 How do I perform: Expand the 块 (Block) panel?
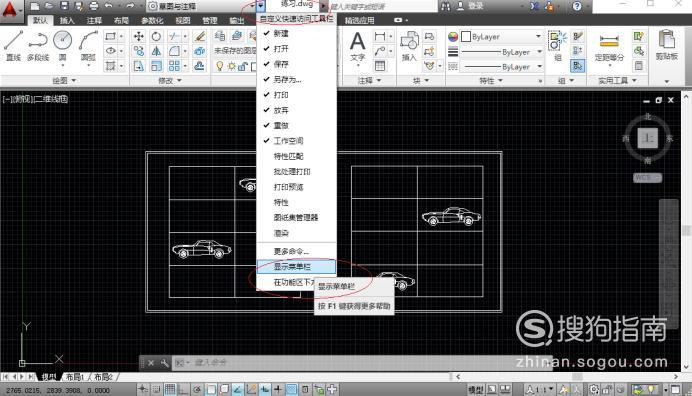tap(421, 80)
